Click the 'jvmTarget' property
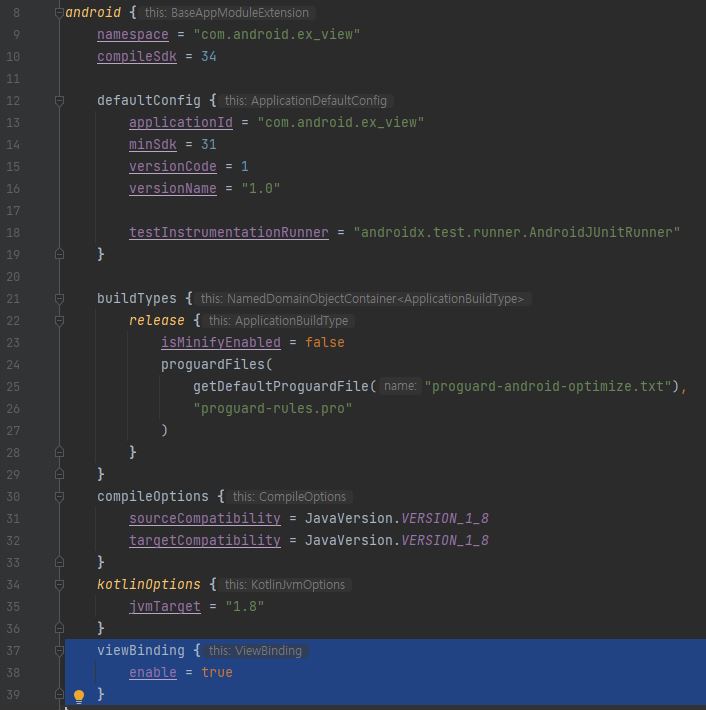The width and height of the screenshot is (706, 710). pyautogui.click(x=165, y=606)
